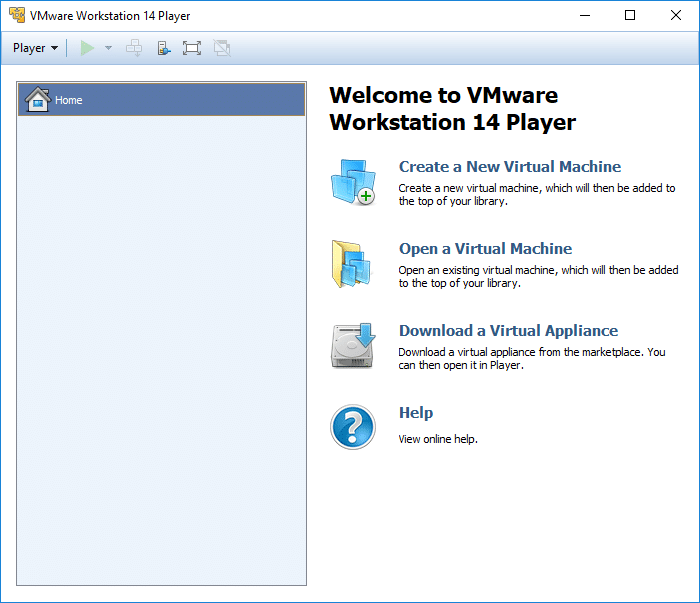Click the Unity mode toolbar icon
700x603 pixels.
click(x=222, y=48)
